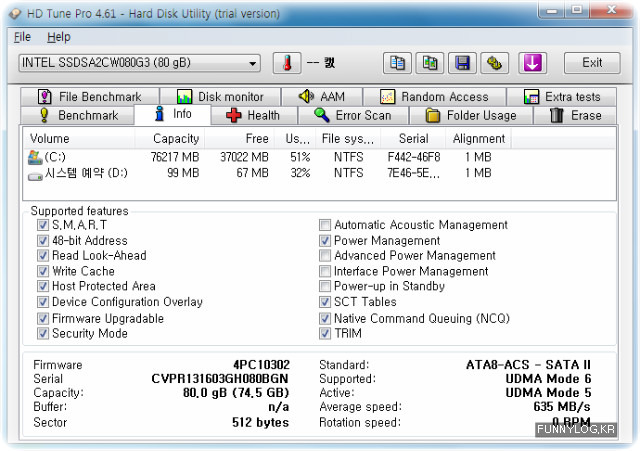This screenshot has height=451, width=640.
Task: Click the UDMA Mode 6 supported value
Action: point(548,379)
